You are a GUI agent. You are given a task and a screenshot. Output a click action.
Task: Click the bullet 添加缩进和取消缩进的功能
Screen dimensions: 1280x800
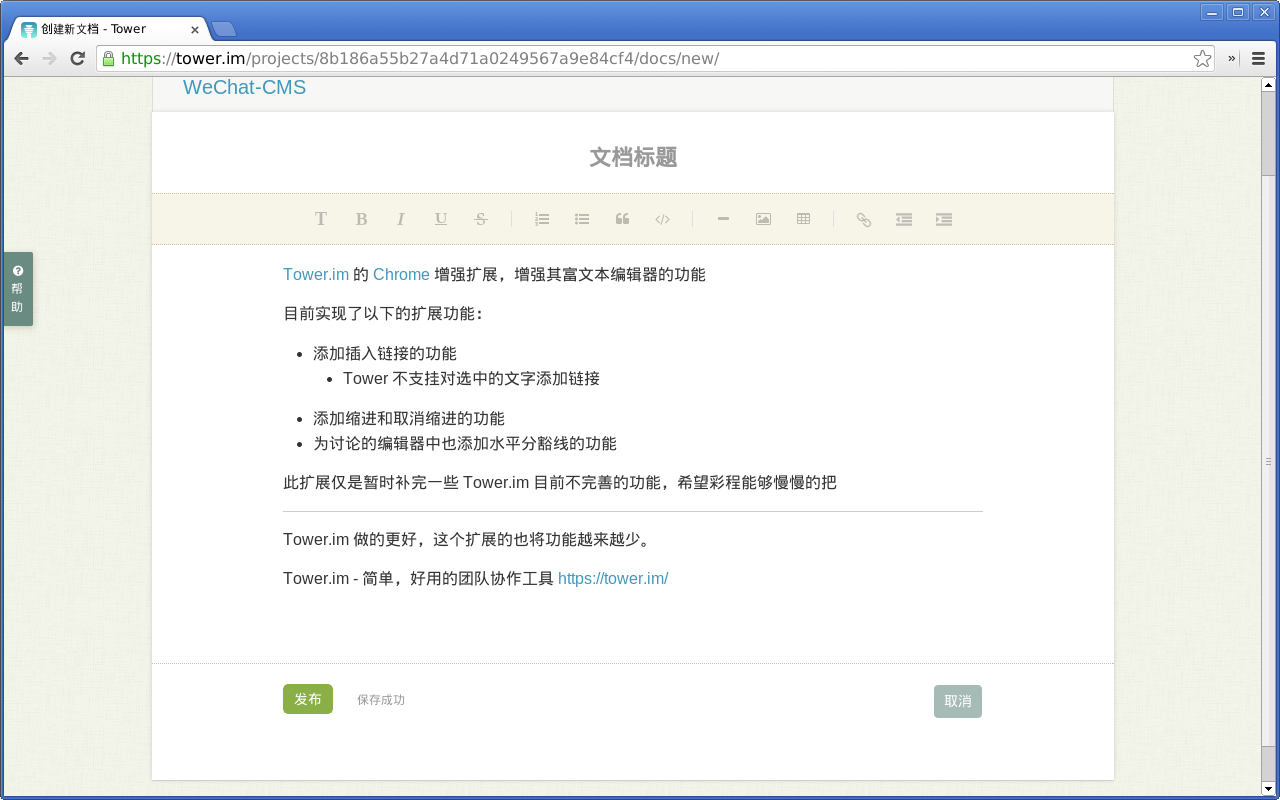(409, 418)
